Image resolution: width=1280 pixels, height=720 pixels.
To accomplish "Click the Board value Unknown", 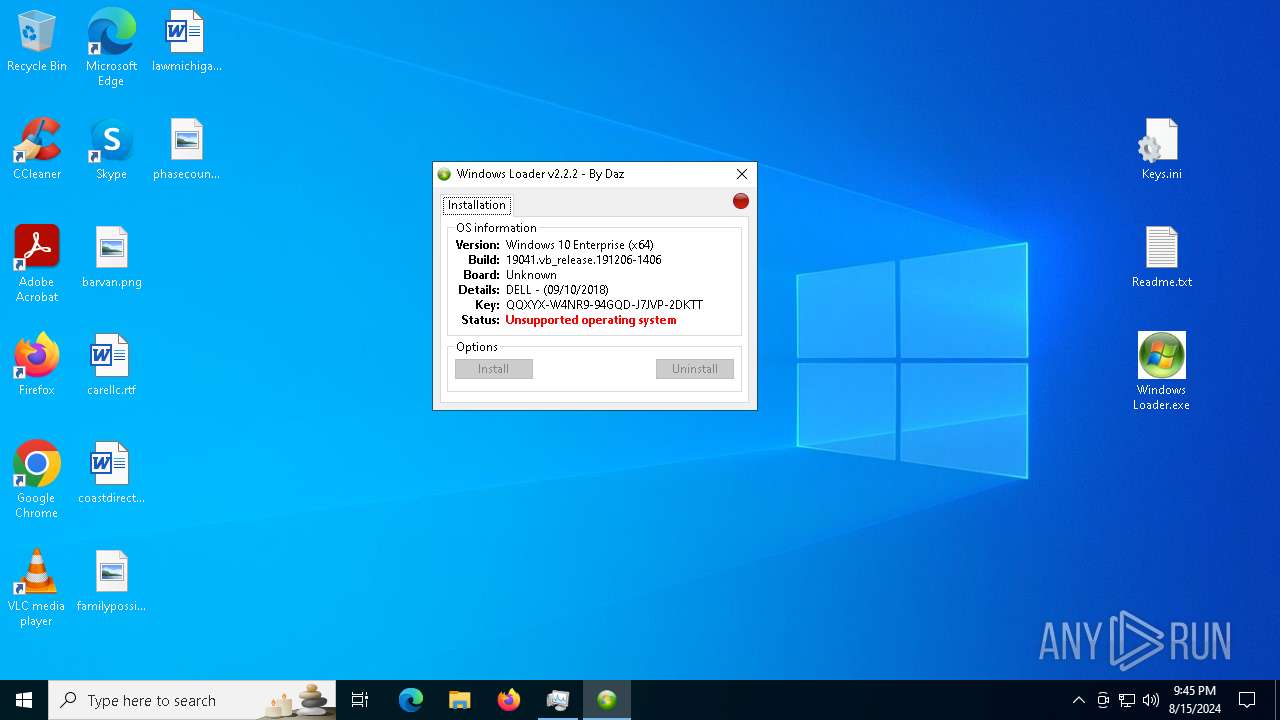I will (531, 275).
